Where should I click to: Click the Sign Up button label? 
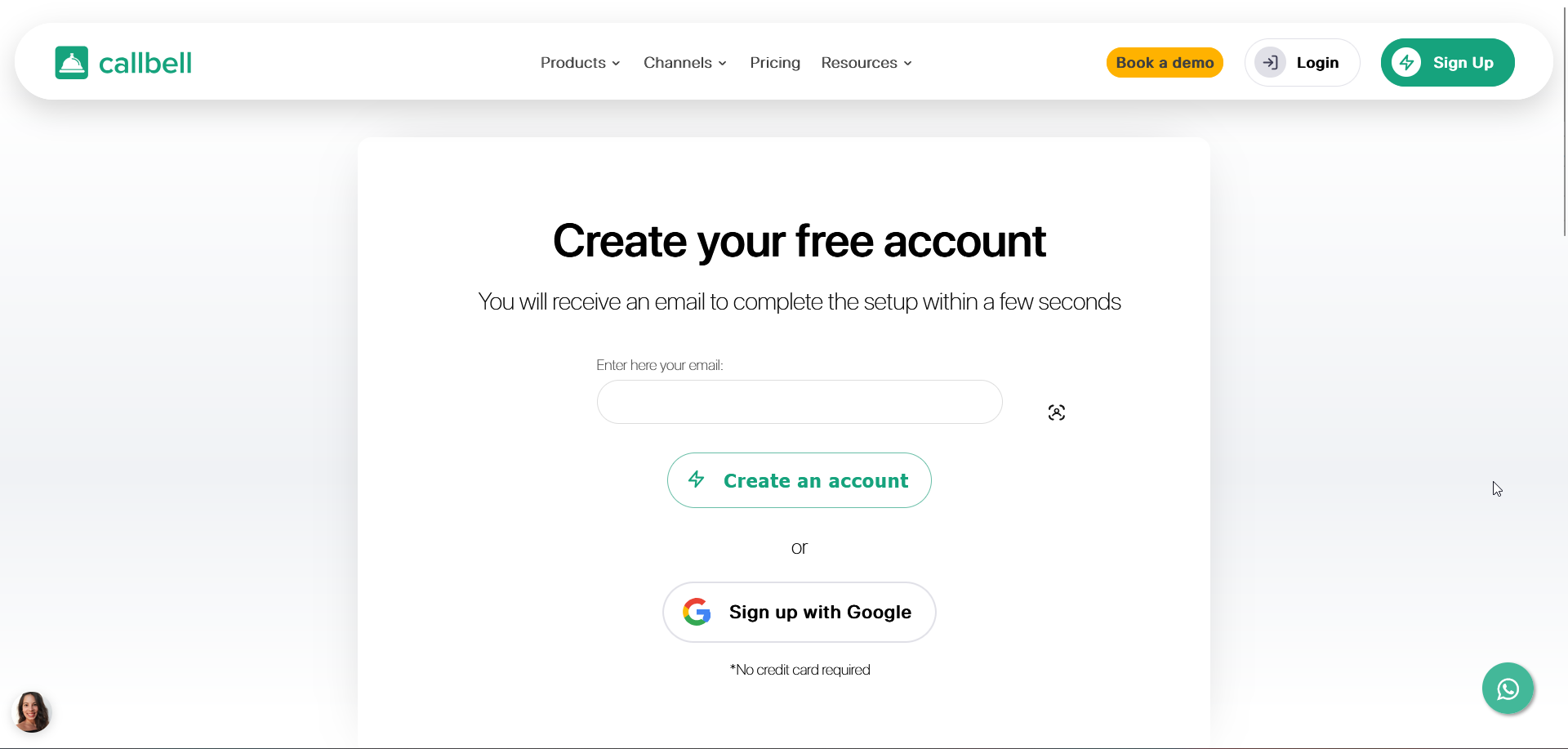(1463, 63)
